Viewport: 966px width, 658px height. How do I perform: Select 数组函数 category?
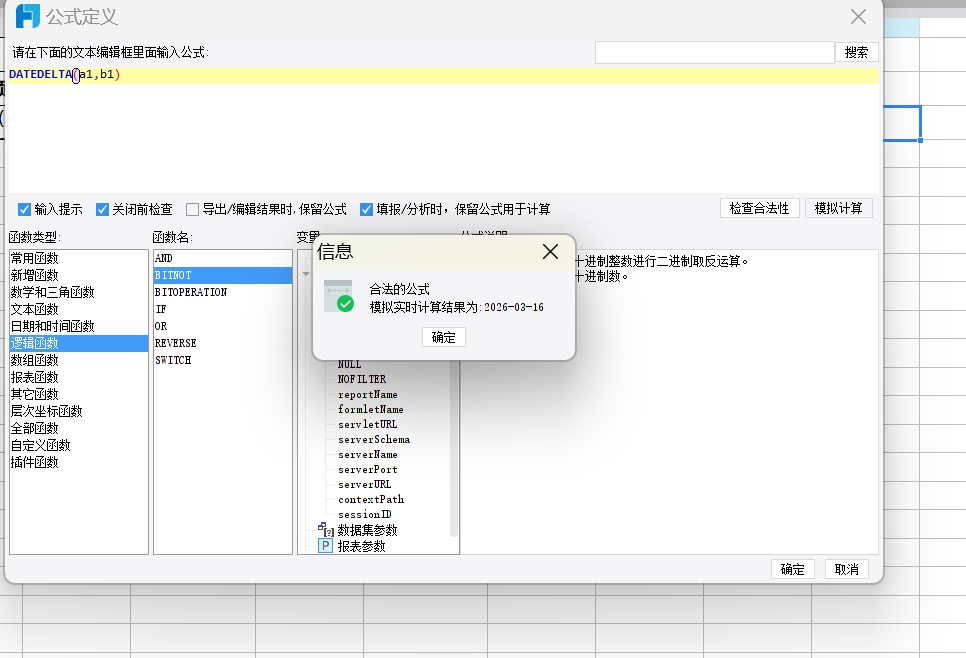pos(79,360)
